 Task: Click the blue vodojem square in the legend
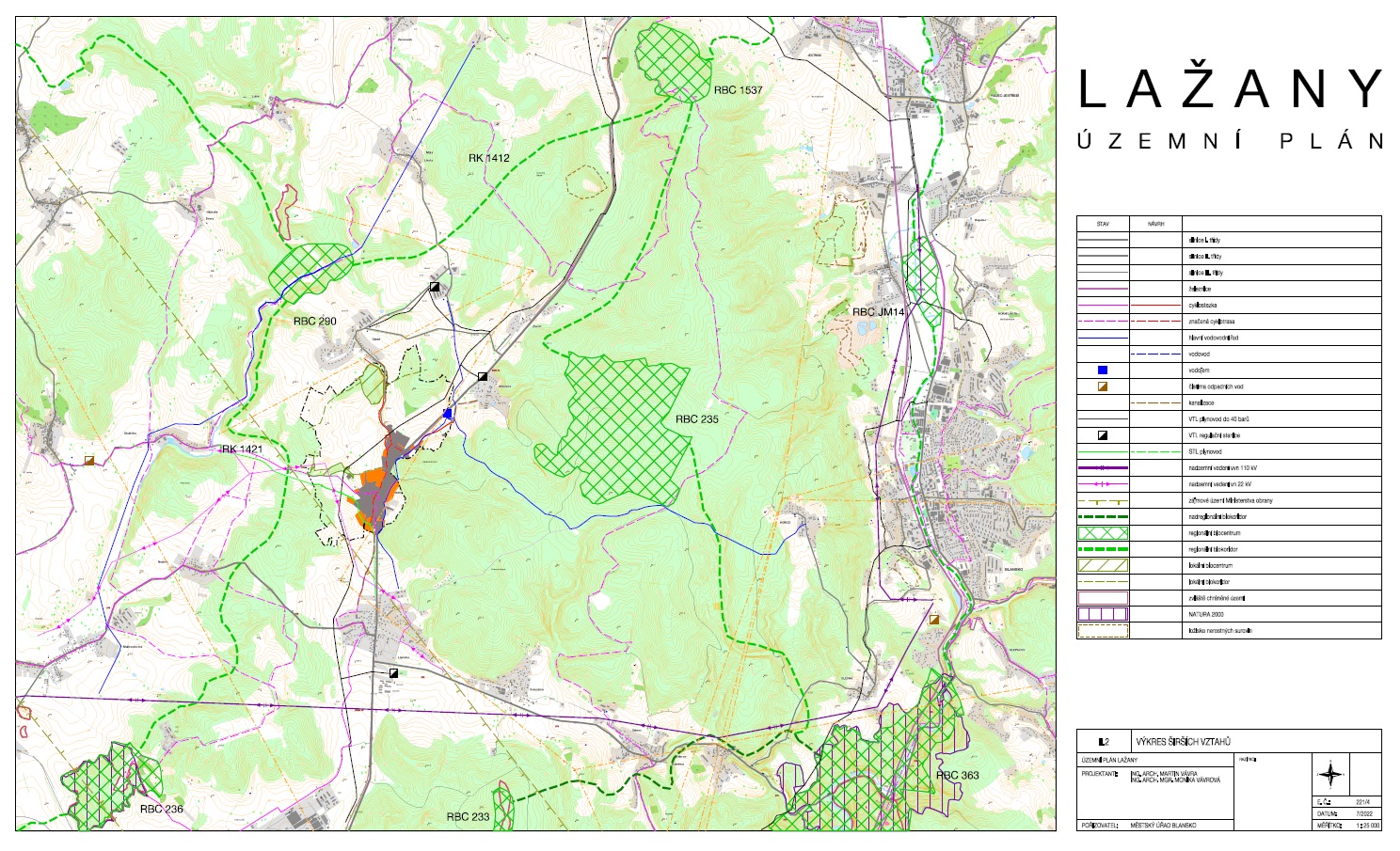tap(1103, 370)
